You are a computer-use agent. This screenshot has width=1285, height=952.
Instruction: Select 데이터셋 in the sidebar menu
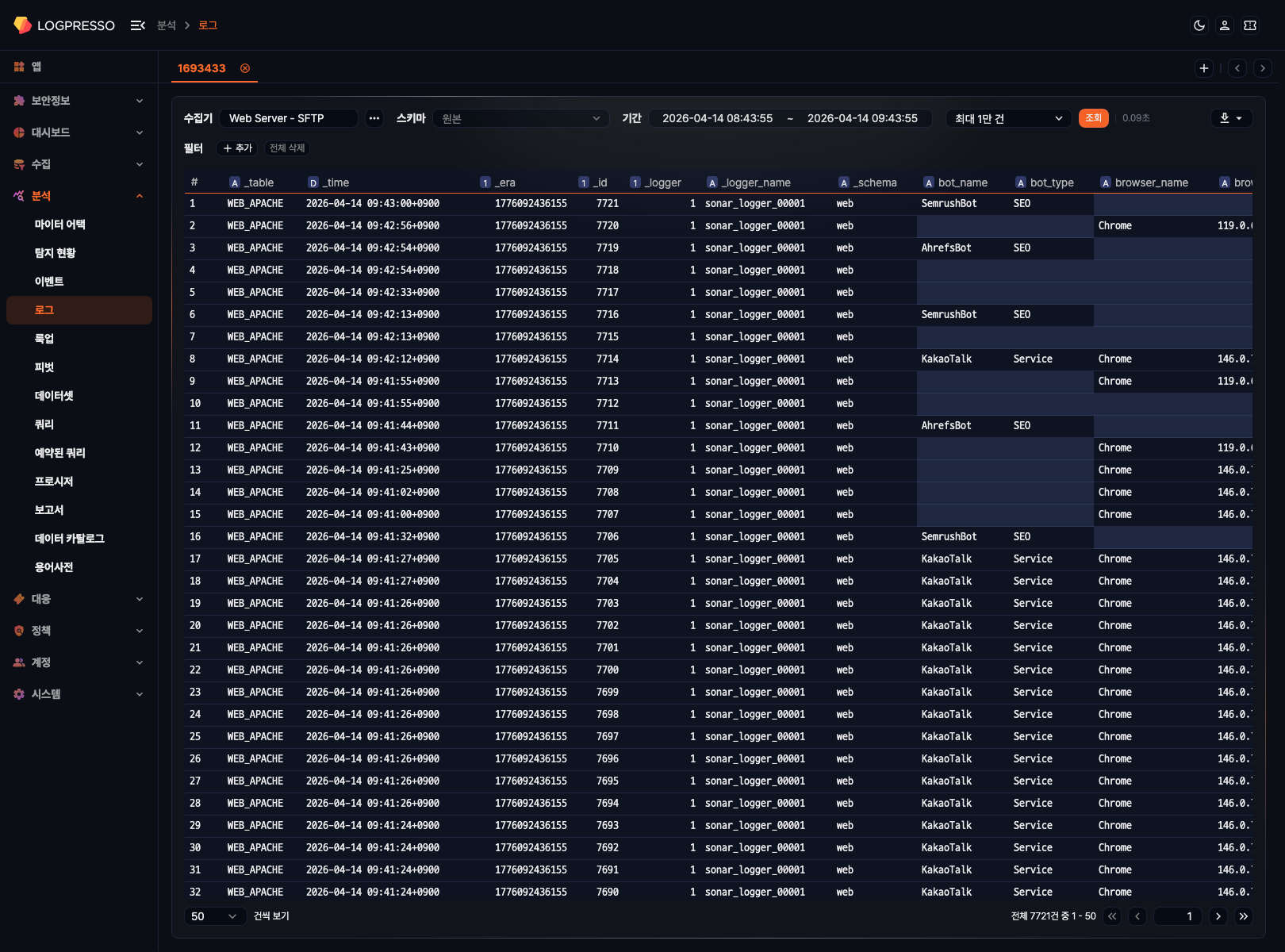(54, 396)
